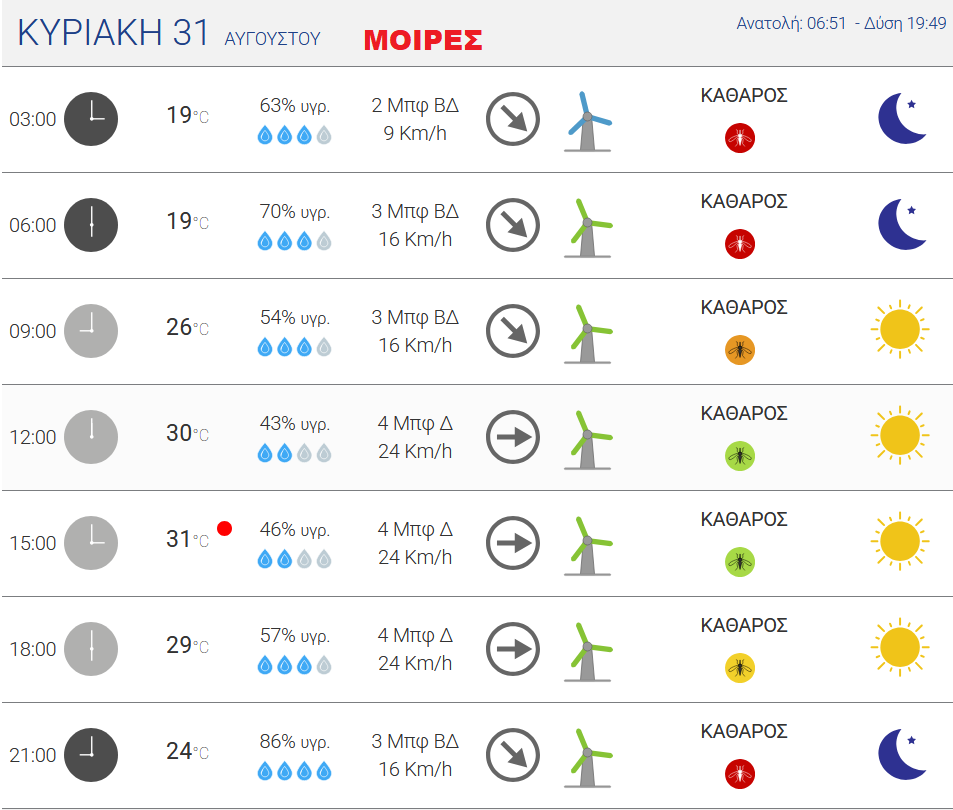Click the green mosquito indicator at 12:00
This screenshot has height=810, width=953.
[x=740, y=456]
